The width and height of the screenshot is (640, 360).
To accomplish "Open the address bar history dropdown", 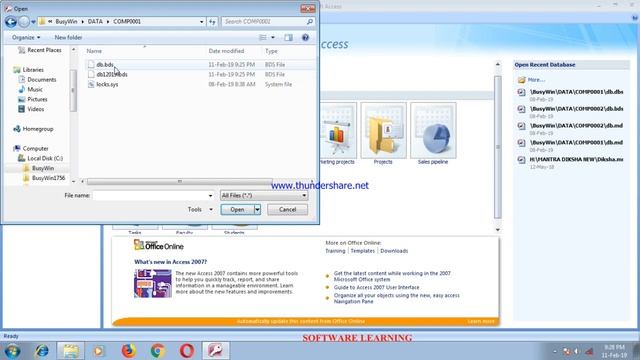I will click(202, 22).
